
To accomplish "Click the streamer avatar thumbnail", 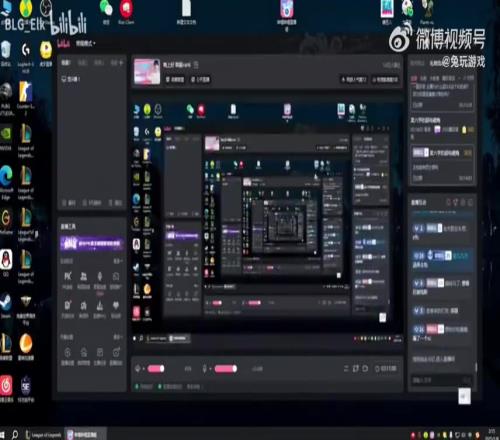I will coord(147,71).
